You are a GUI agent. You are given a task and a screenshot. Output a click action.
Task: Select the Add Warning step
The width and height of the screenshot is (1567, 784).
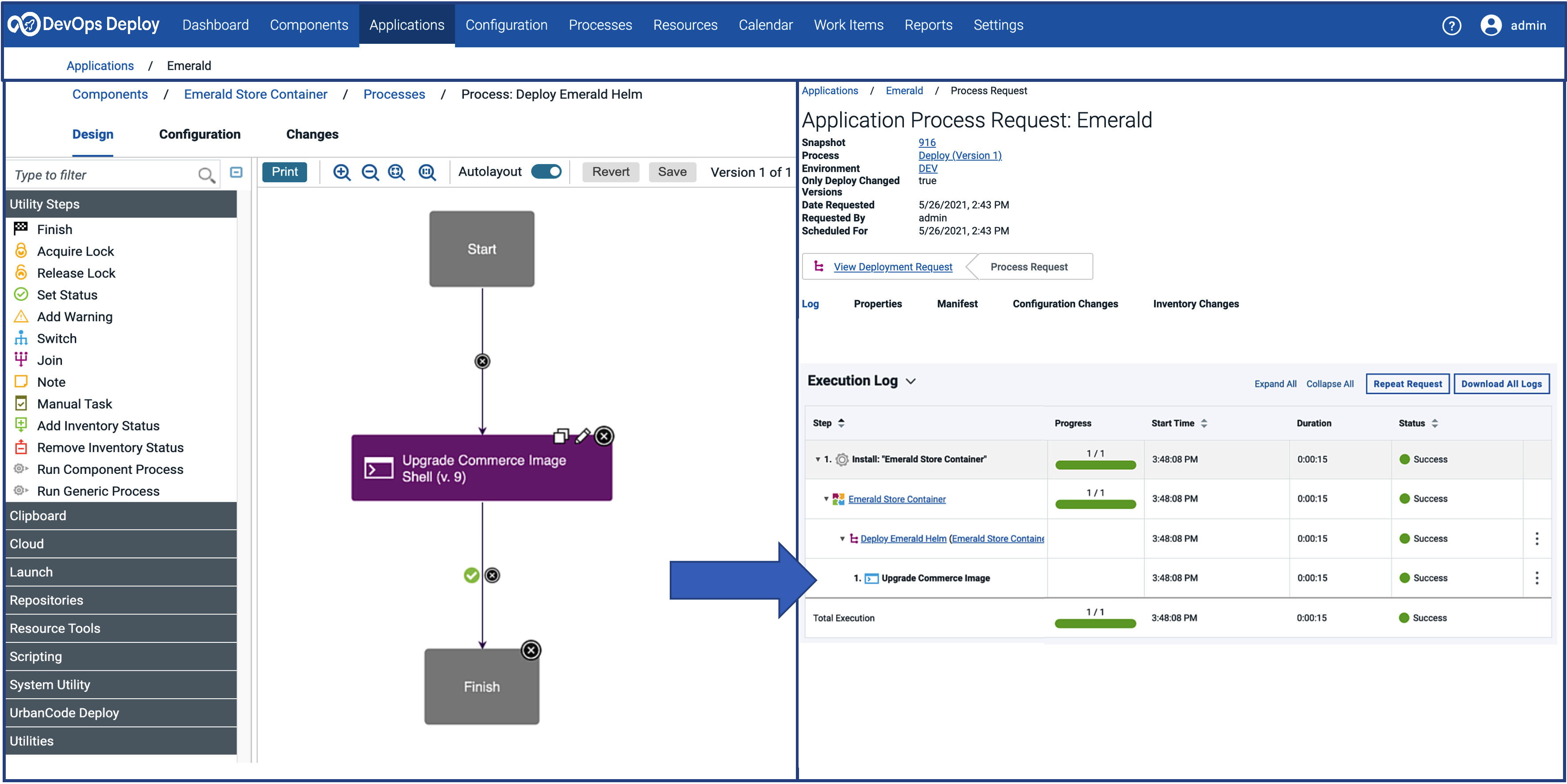(x=63, y=317)
